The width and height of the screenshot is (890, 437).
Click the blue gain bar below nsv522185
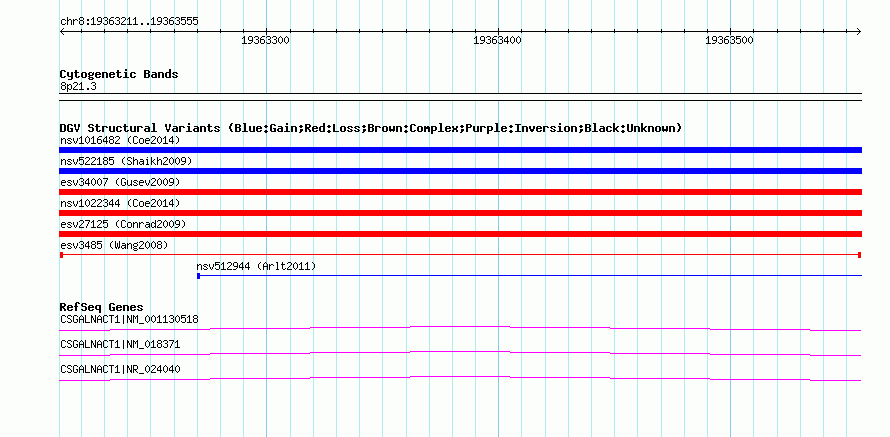click(460, 171)
